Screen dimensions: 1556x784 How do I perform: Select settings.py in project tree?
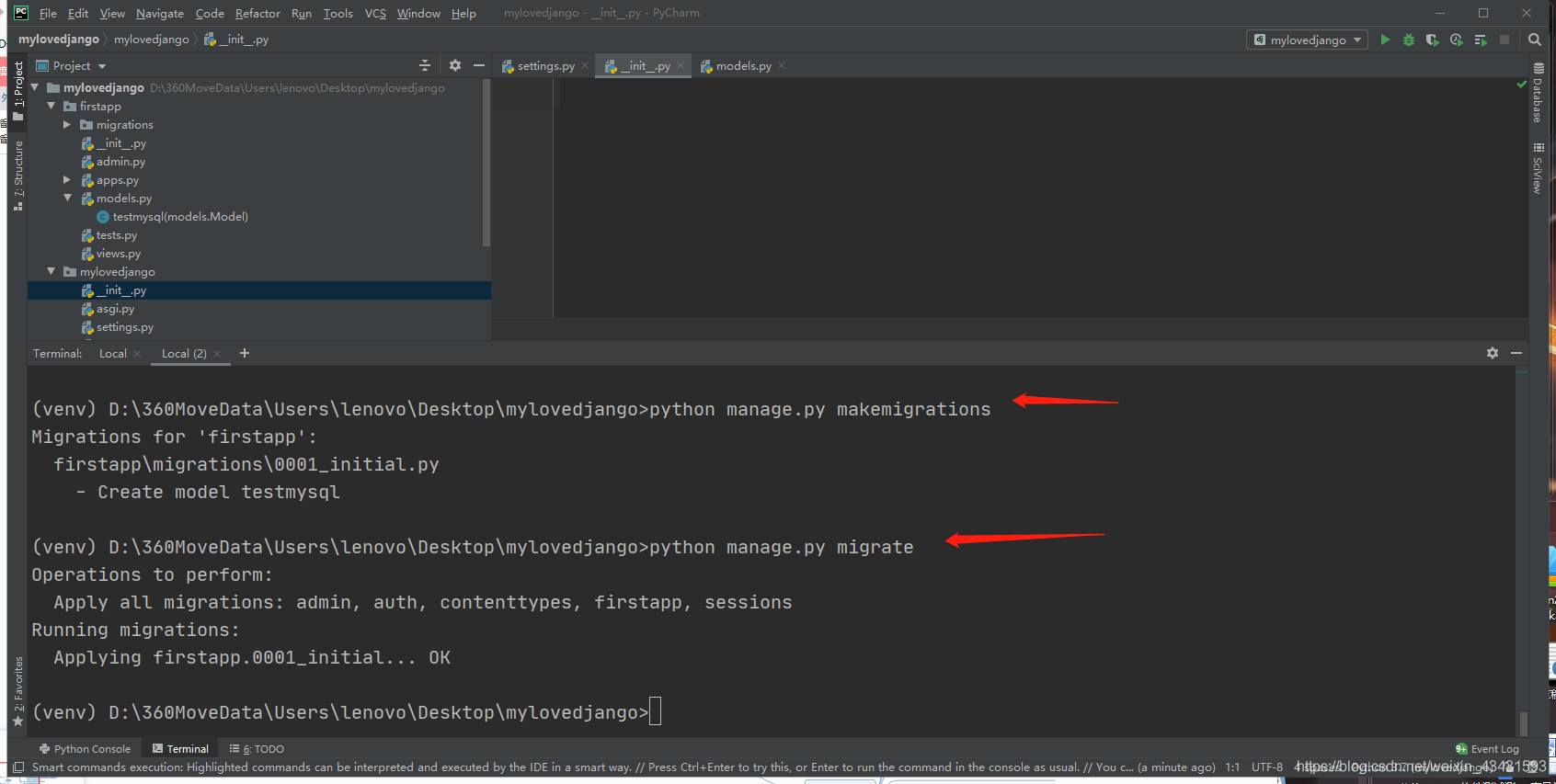click(124, 327)
